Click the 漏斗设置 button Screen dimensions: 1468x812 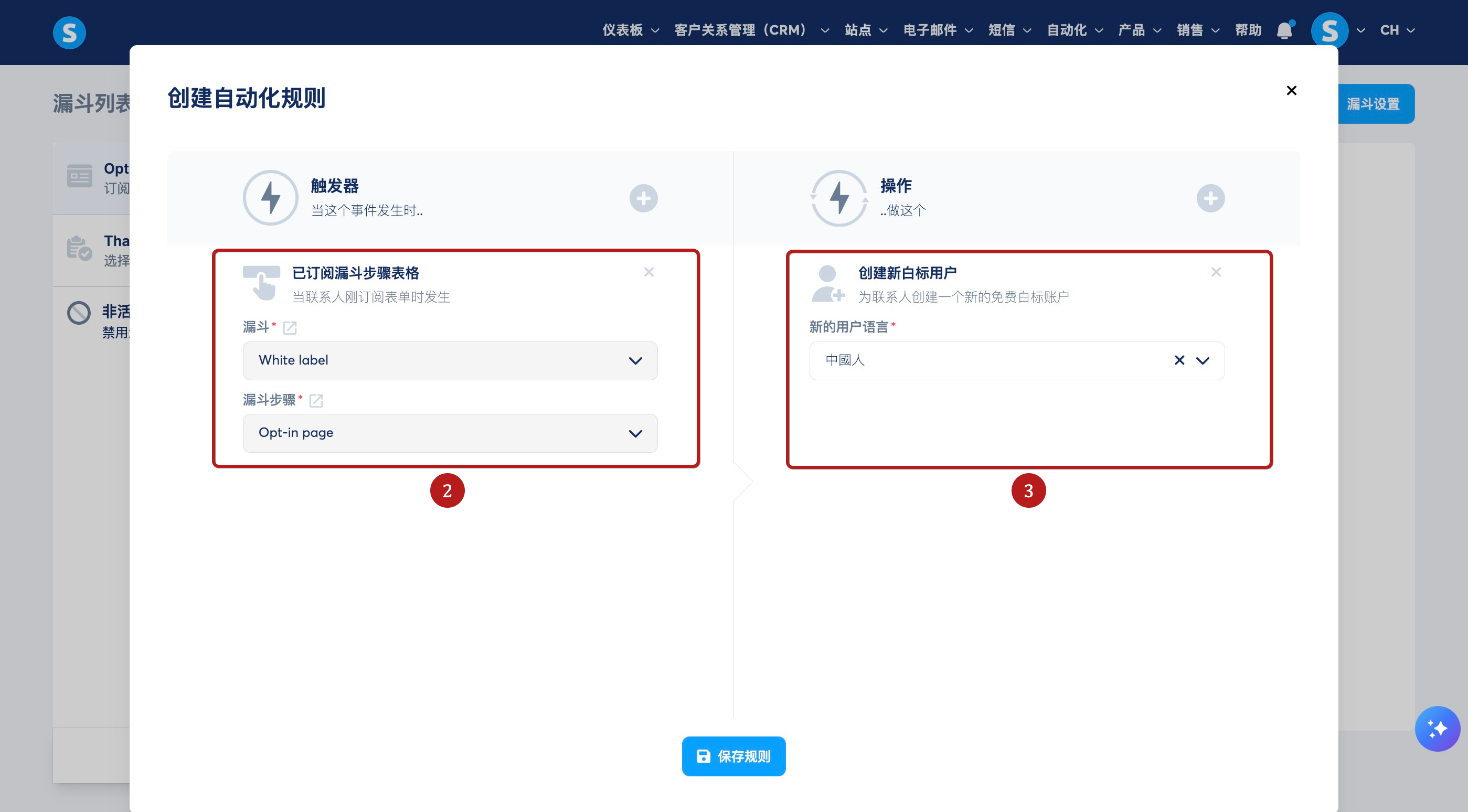1373,104
